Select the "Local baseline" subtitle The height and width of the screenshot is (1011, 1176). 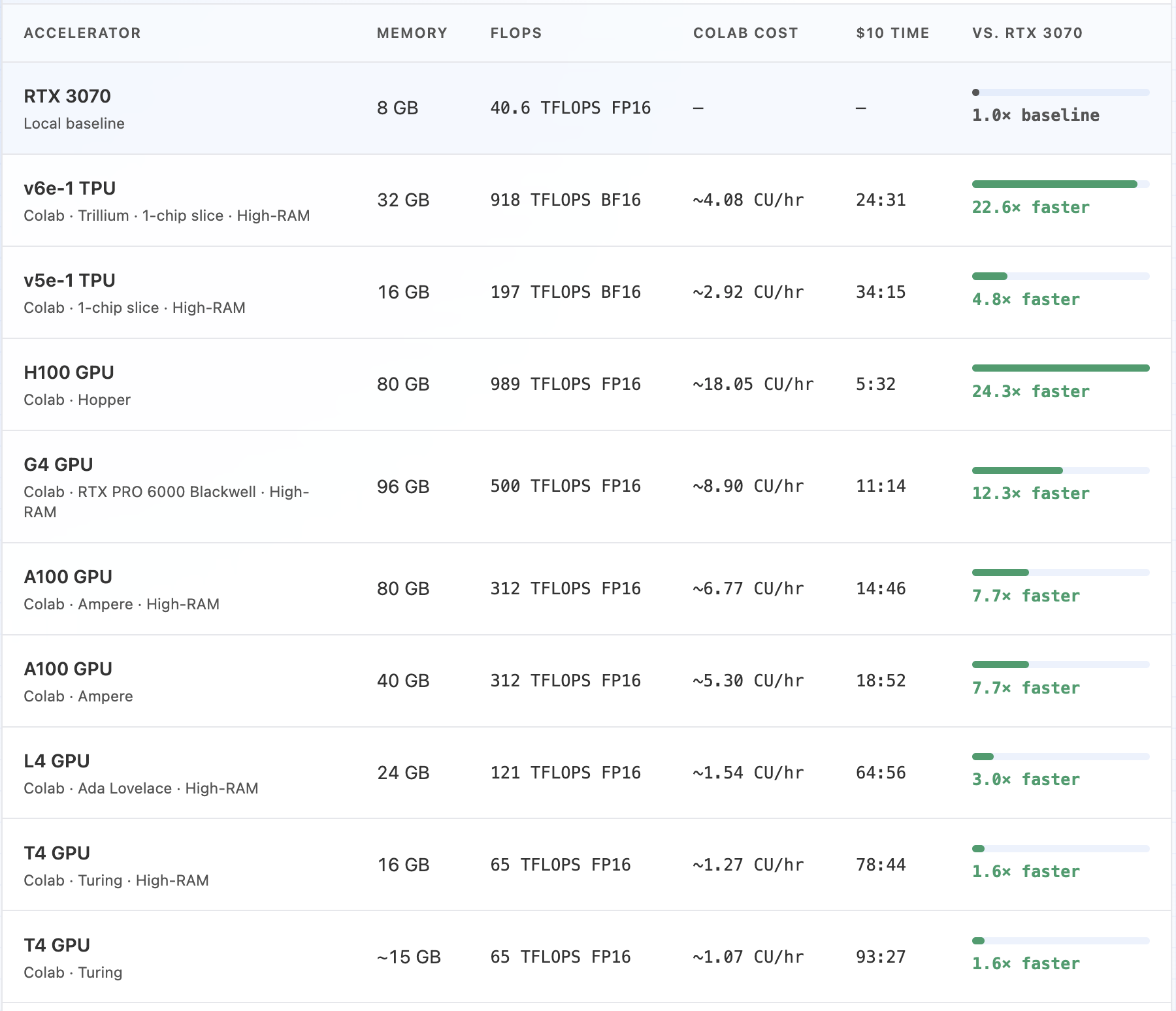(74, 123)
